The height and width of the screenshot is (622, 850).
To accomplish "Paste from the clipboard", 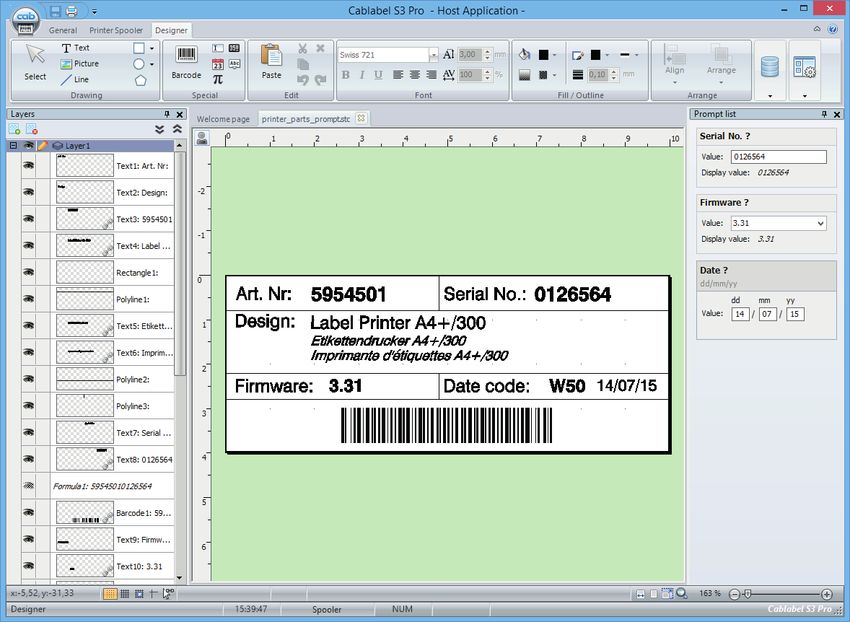I will click(271, 61).
